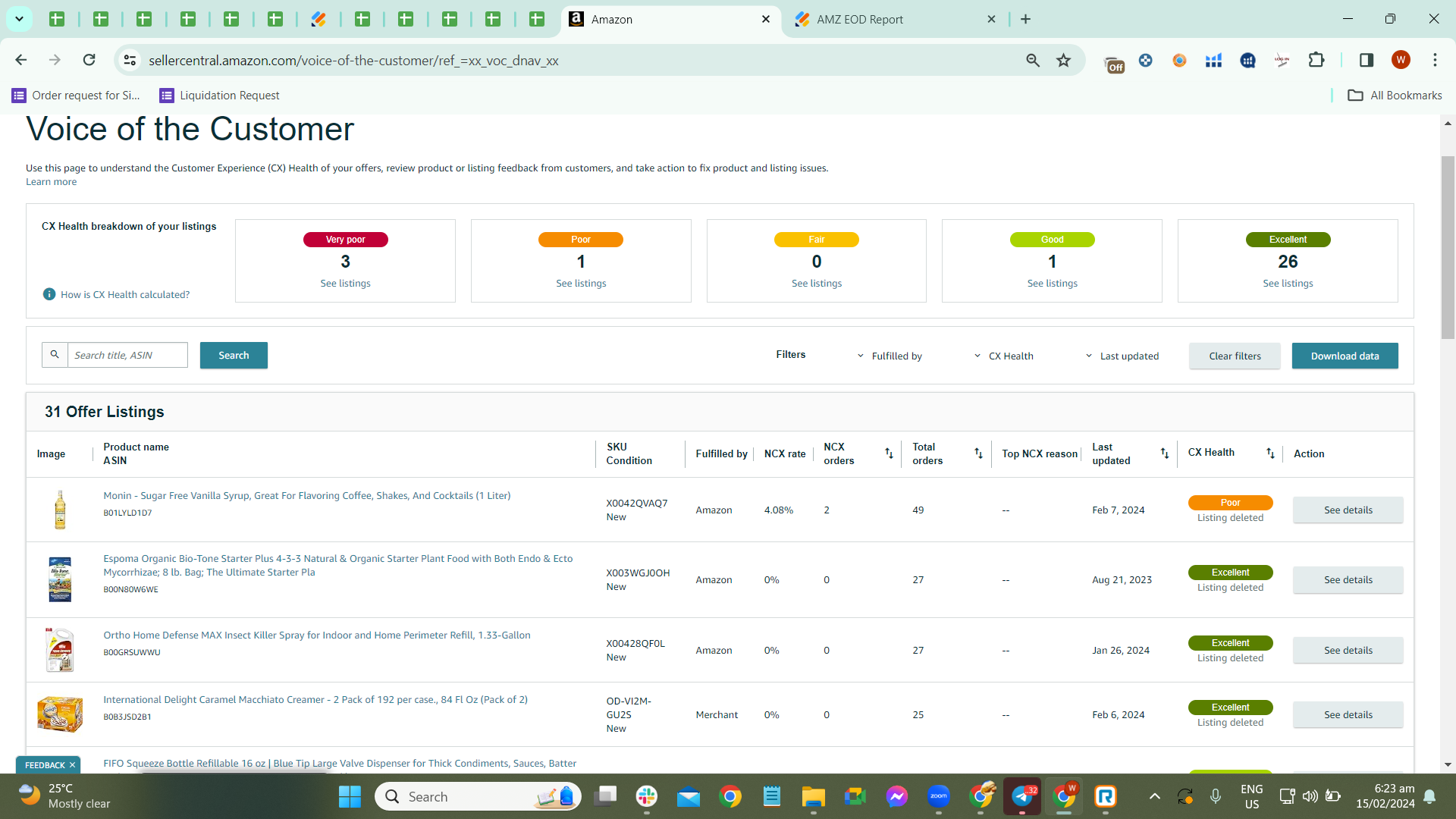See listings under Very poor

345,284
